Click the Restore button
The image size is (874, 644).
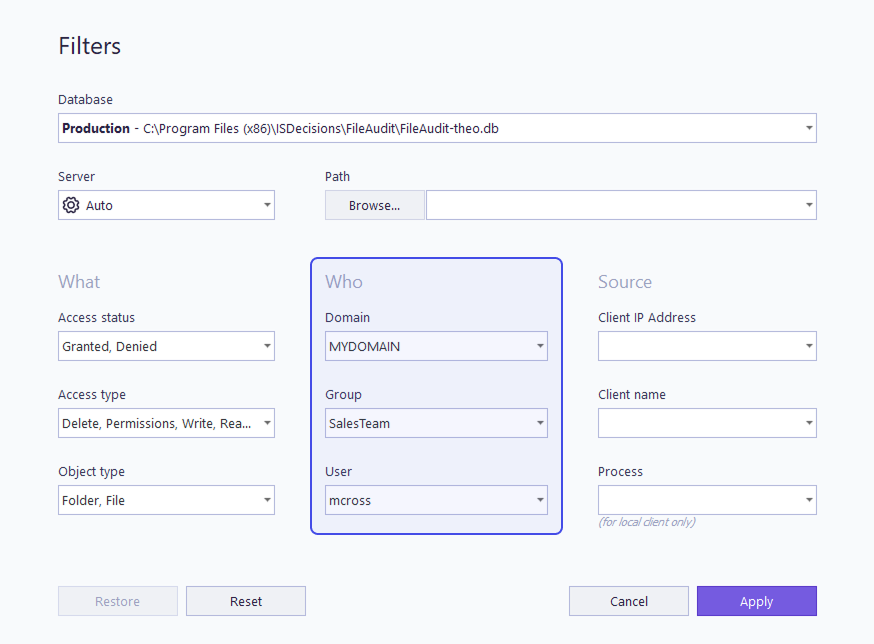click(x=118, y=601)
